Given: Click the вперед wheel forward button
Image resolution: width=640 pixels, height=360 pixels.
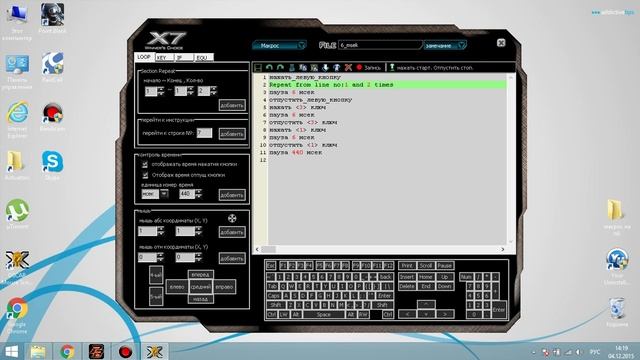Looking at the screenshot, I should tap(200, 274).
